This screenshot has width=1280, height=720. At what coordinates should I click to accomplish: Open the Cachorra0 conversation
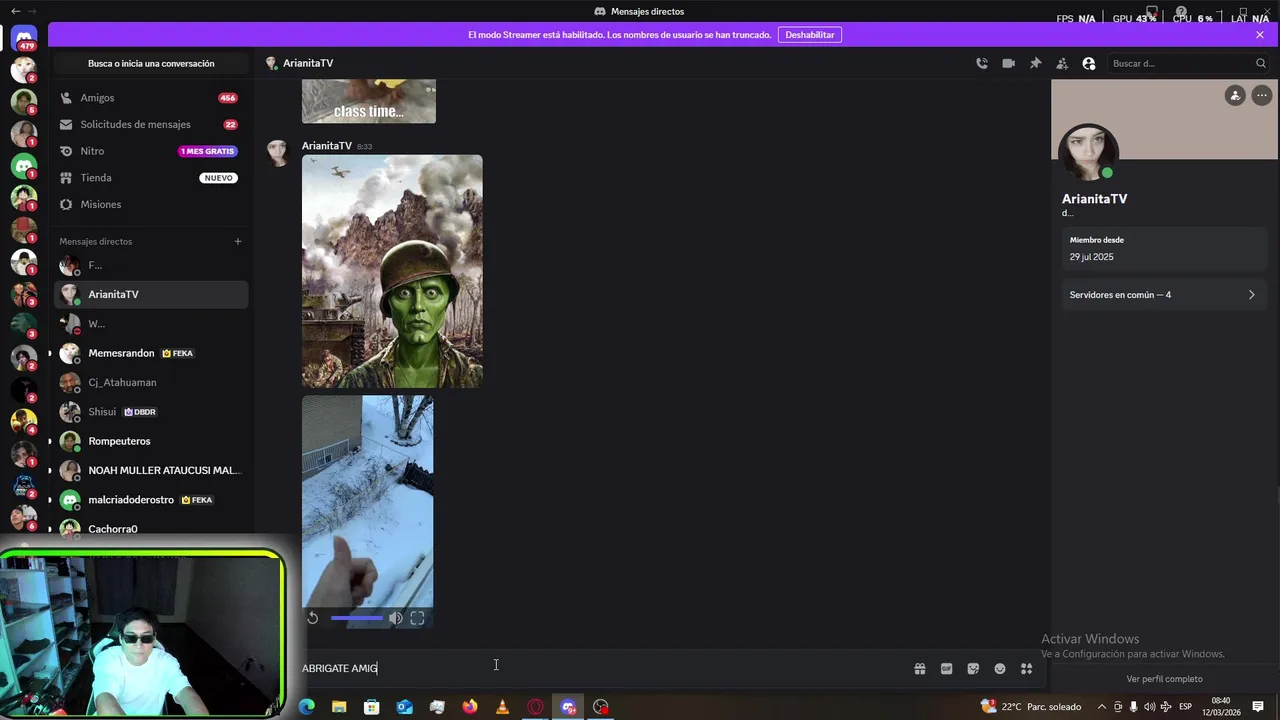[151, 529]
